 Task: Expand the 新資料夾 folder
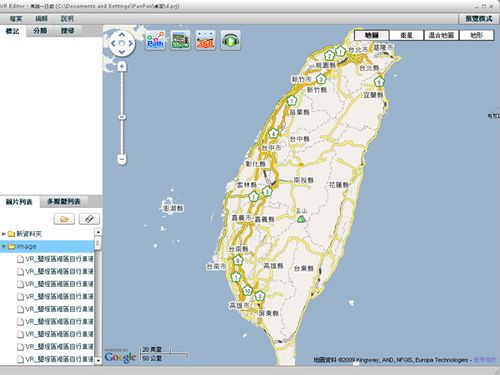coord(4,234)
